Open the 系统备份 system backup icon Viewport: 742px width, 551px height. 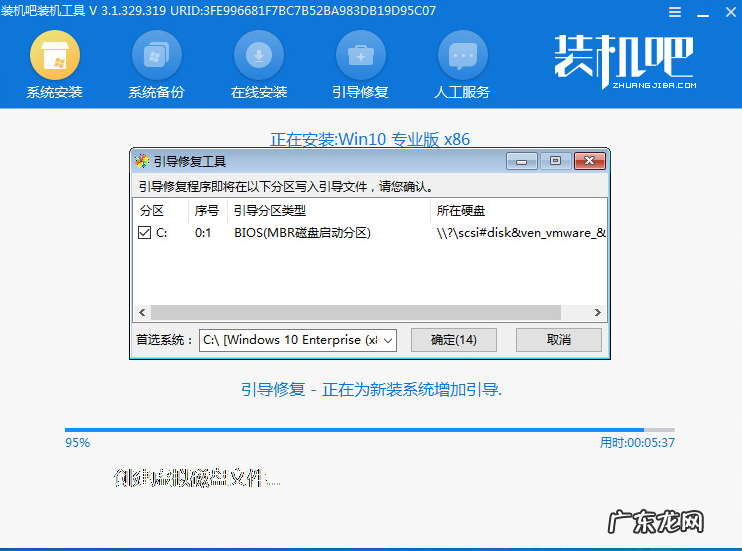(156, 55)
